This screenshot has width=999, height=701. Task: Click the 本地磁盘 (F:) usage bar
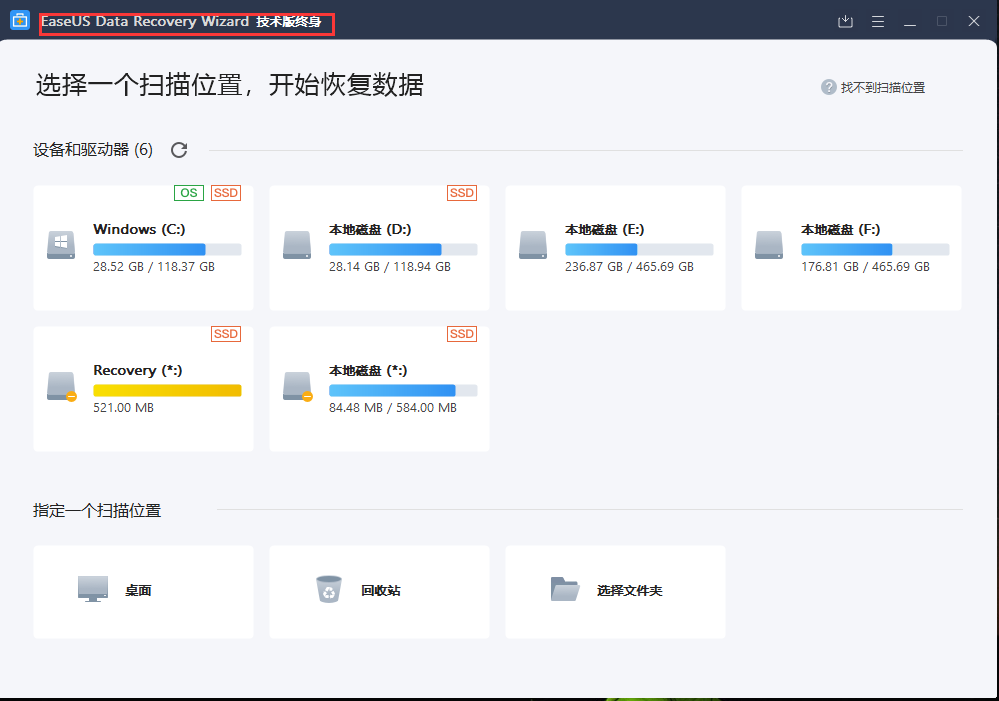pyautogui.click(x=875, y=249)
